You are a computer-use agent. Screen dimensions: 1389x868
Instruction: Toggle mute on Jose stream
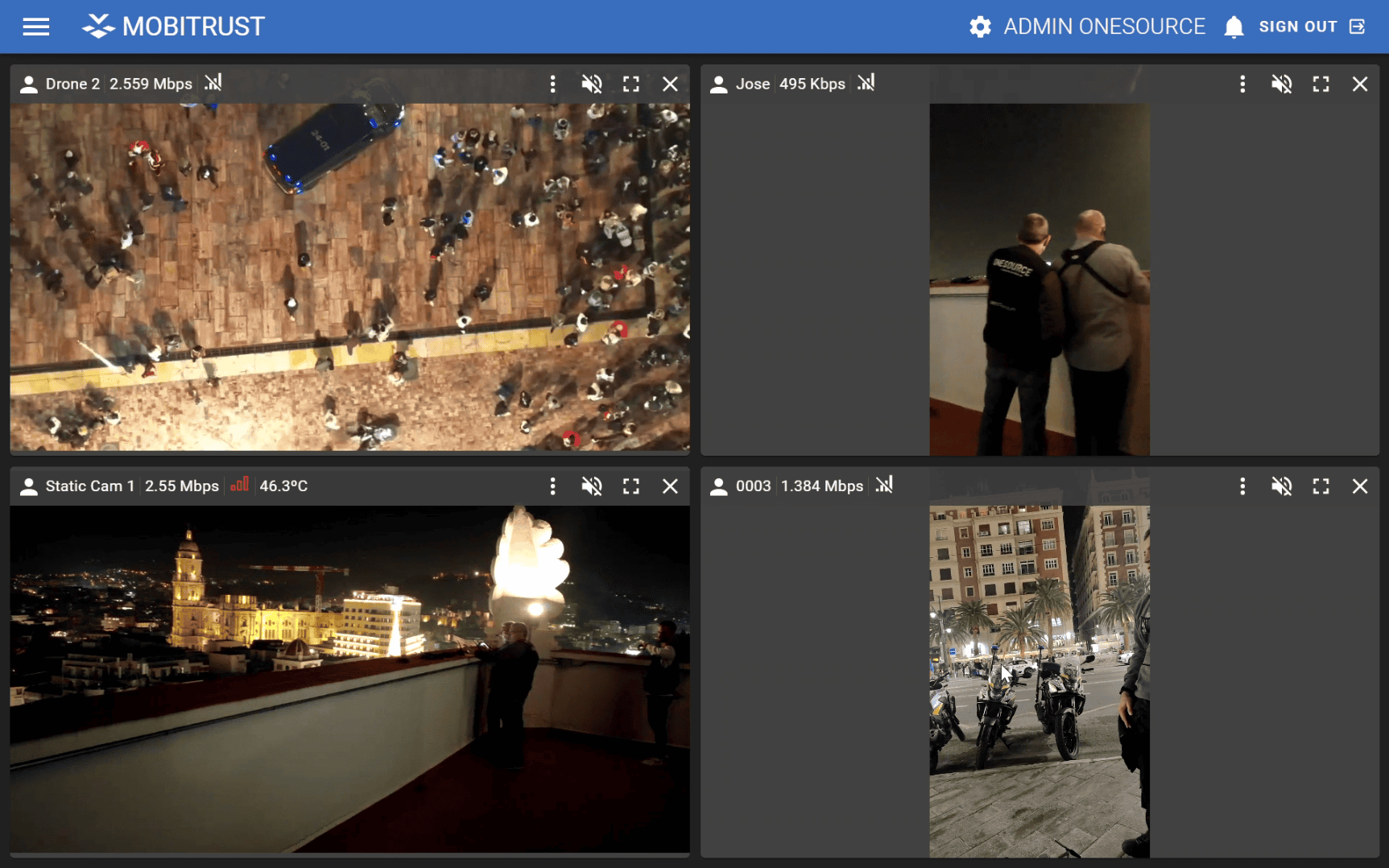[1282, 84]
